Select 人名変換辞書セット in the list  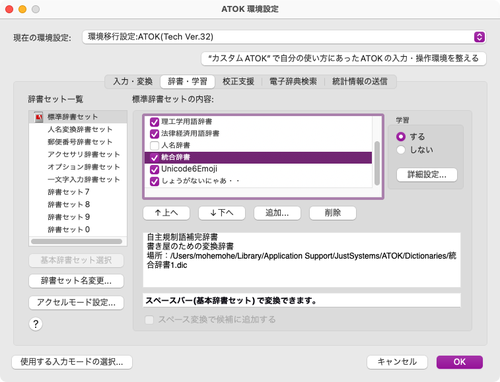click(x=78, y=129)
